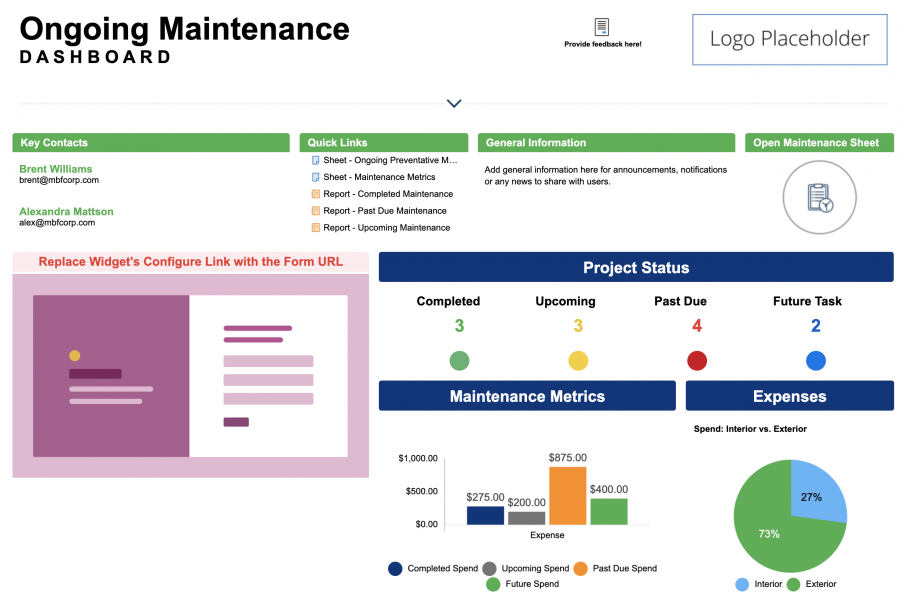The width and height of the screenshot is (900, 602).
Task: Open the Report - Upcoming Maintenance report icon
Action: tap(313, 227)
